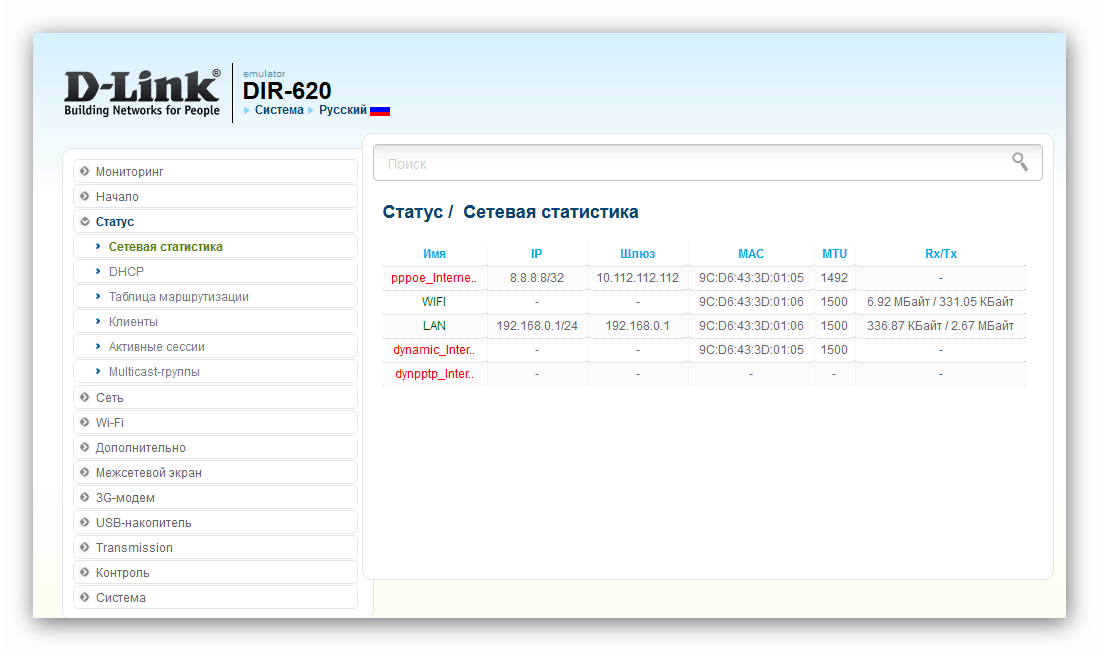This screenshot has height=651, width=1099.
Task: Expand the Сеть menu section
Action: (110, 397)
